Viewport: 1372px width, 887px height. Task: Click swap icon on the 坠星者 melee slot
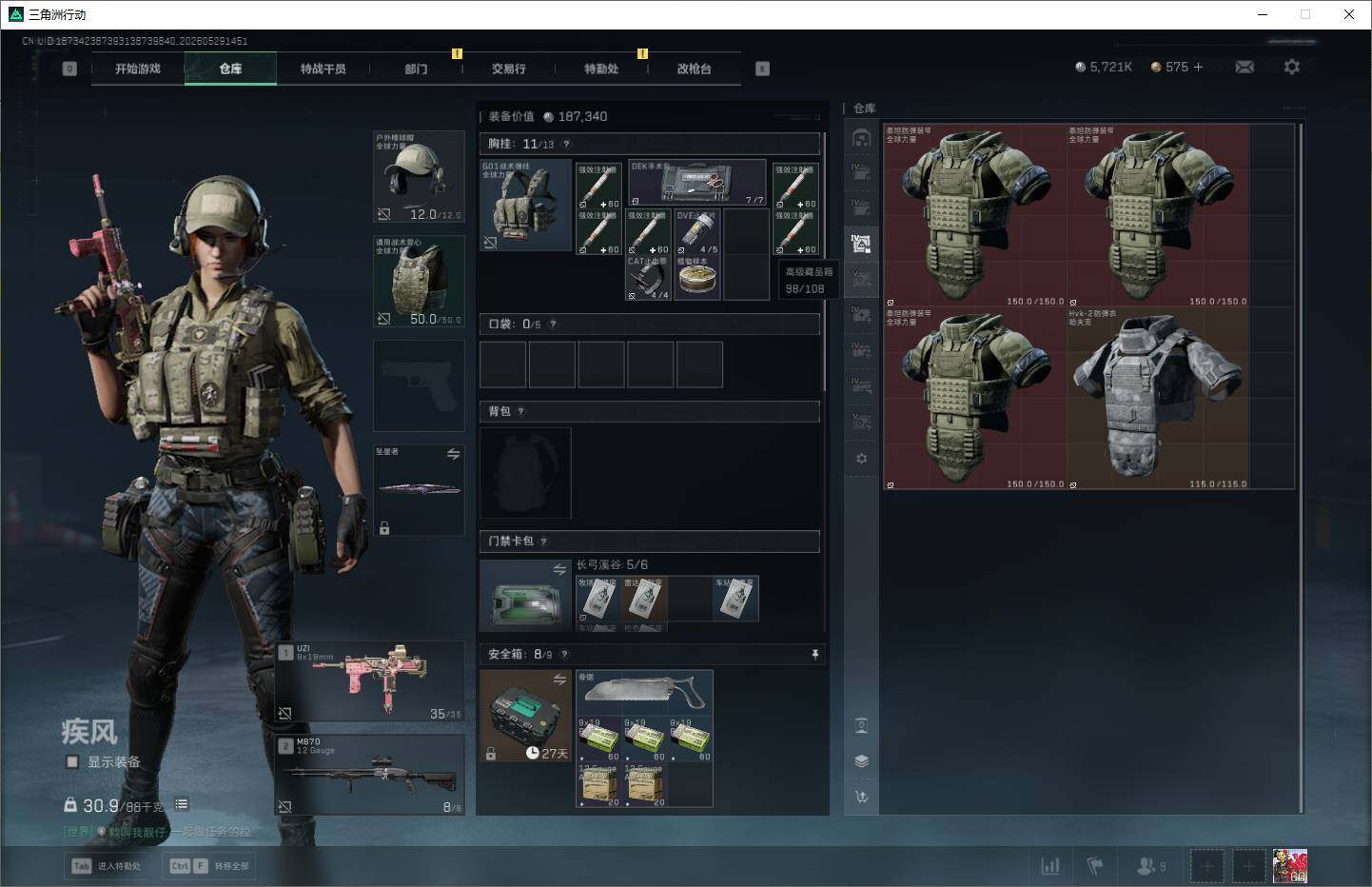coord(453,454)
